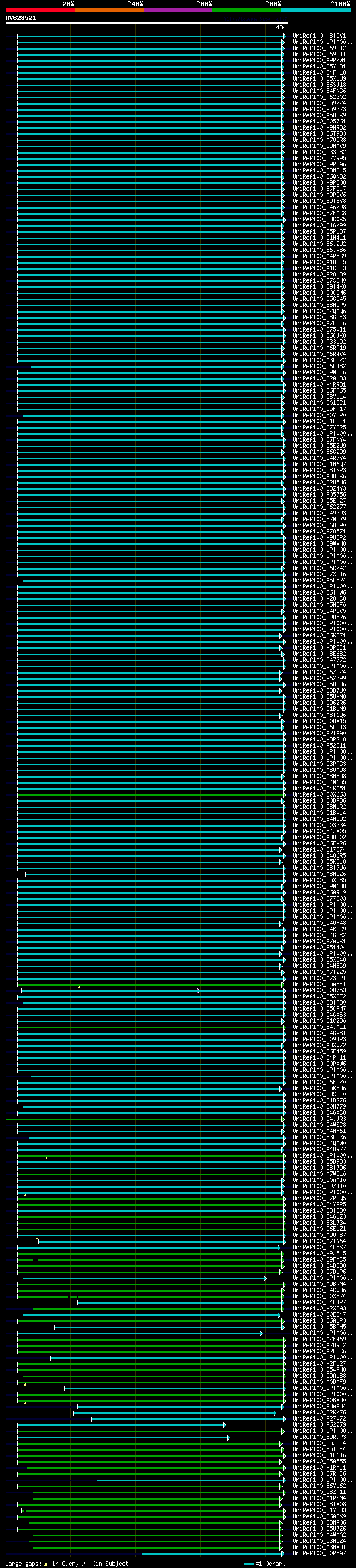Select hit label UniRef100_Q5XUU9
This screenshot has width=356, height=1568.
click(319, 78)
